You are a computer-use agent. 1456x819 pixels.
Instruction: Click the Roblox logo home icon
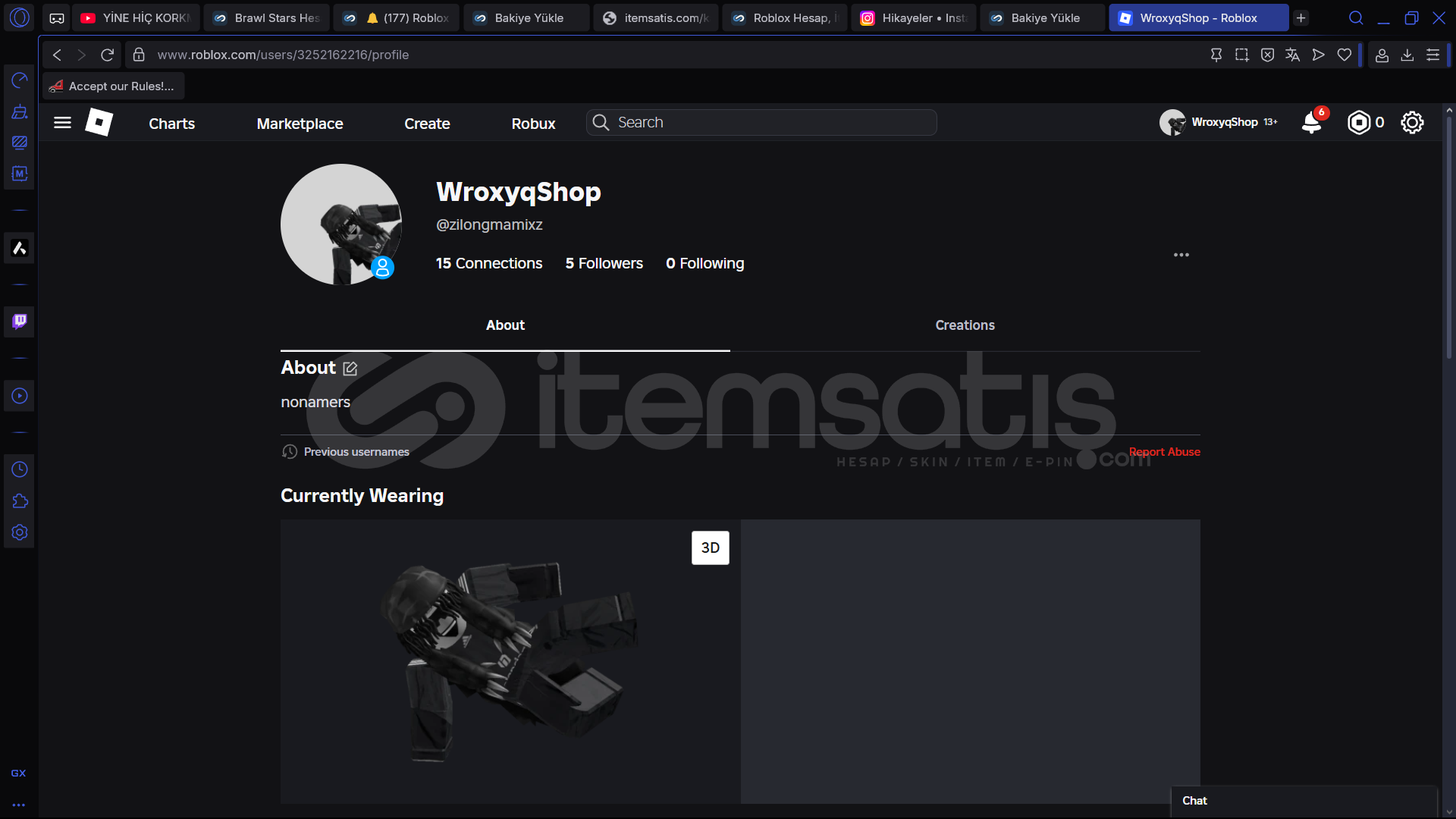(x=99, y=122)
